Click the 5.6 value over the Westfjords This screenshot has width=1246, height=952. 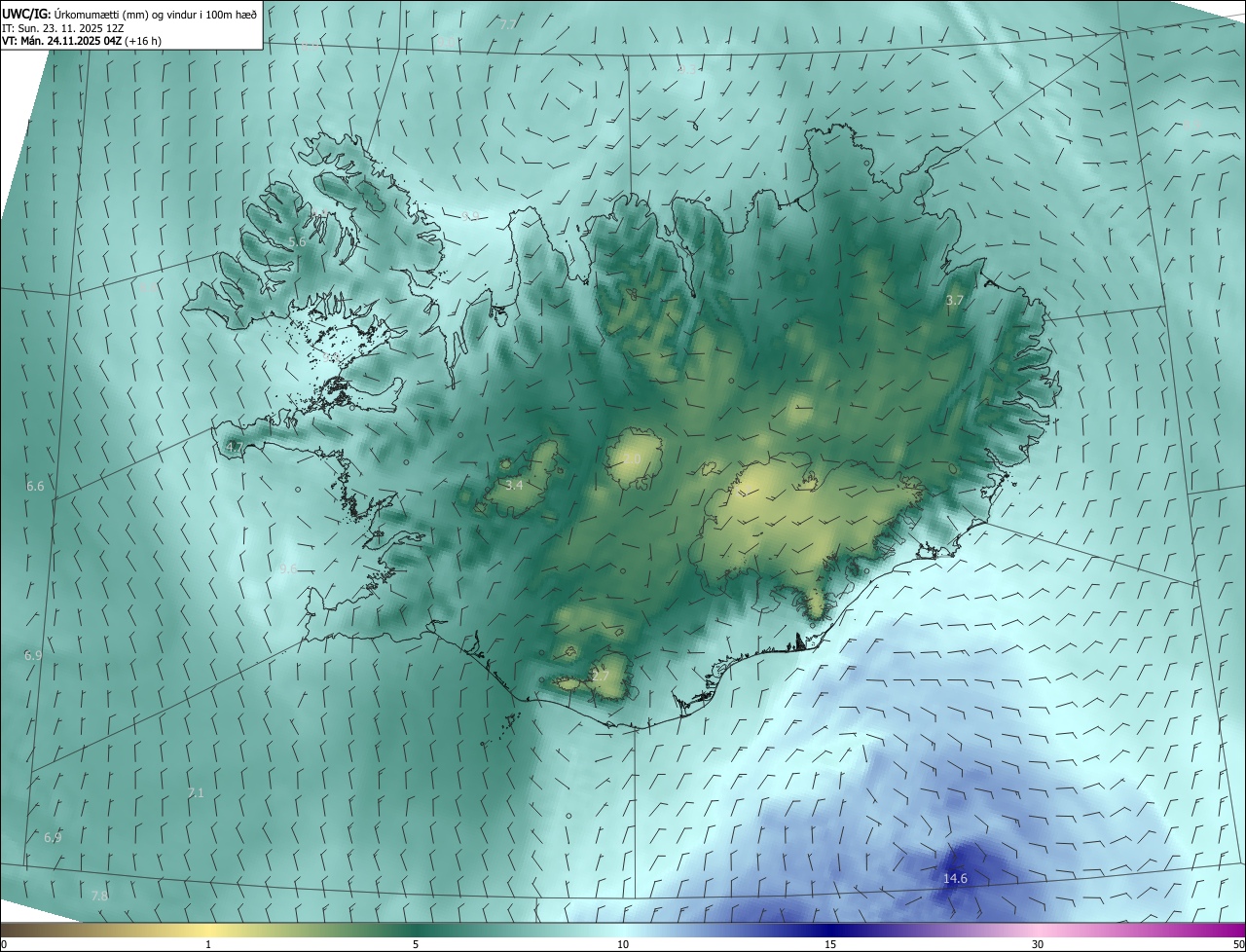point(298,241)
